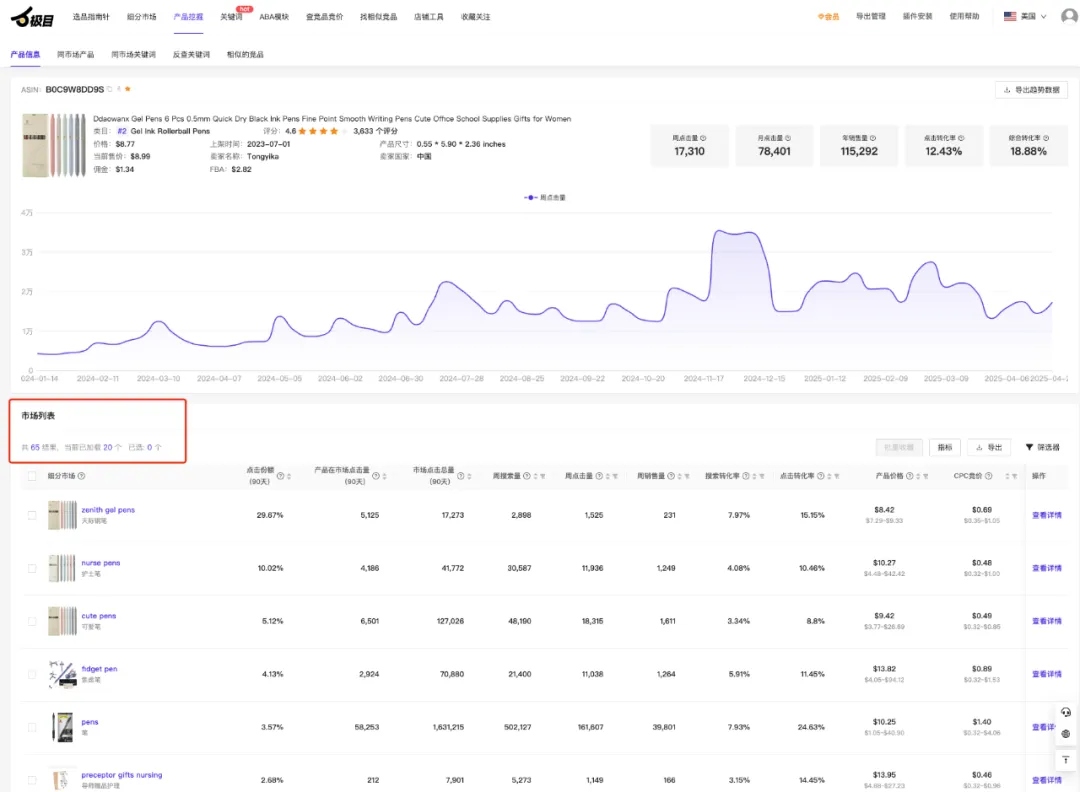Viewport: 1080px width, 792px height.
Task: Click the filter funnel icon 筛选器
Action: click(x=1030, y=447)
